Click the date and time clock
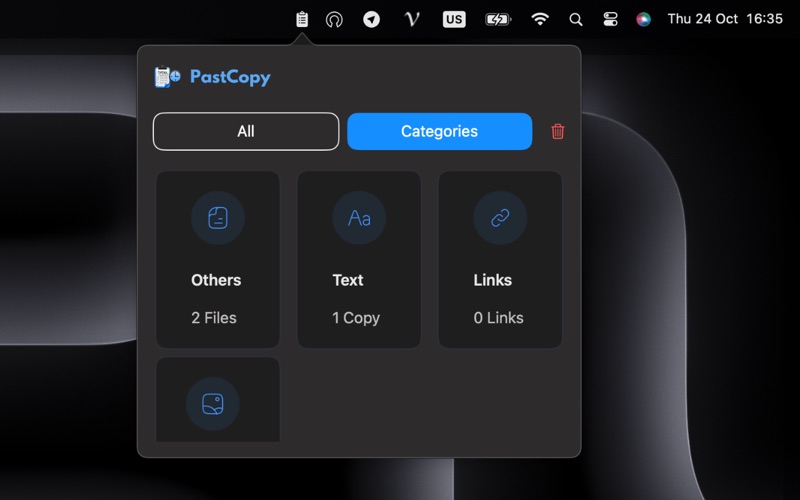This screenshot has width=800, height=500. click(725, 19)
